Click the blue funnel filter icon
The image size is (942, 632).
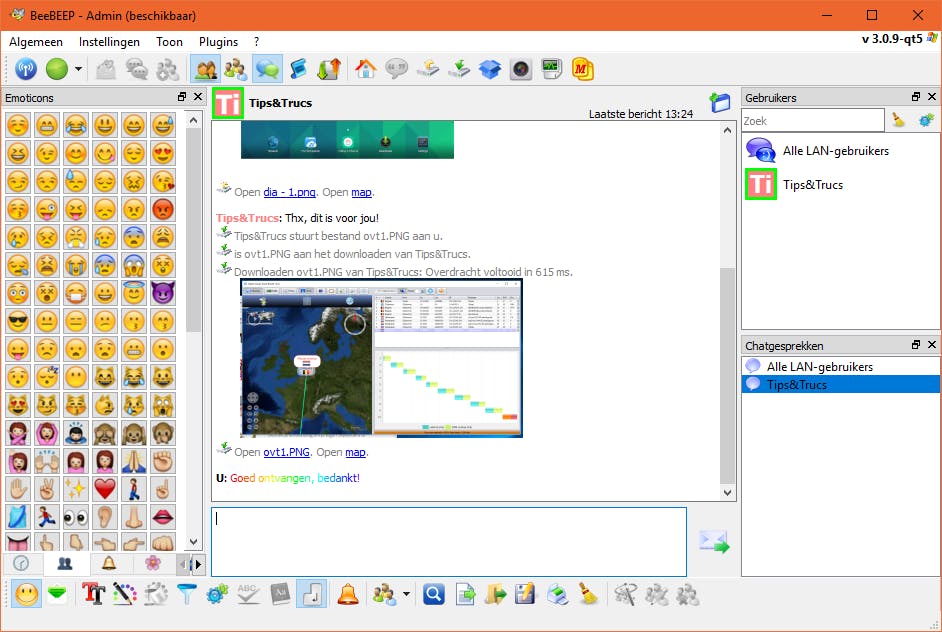[x=186, y=594]
